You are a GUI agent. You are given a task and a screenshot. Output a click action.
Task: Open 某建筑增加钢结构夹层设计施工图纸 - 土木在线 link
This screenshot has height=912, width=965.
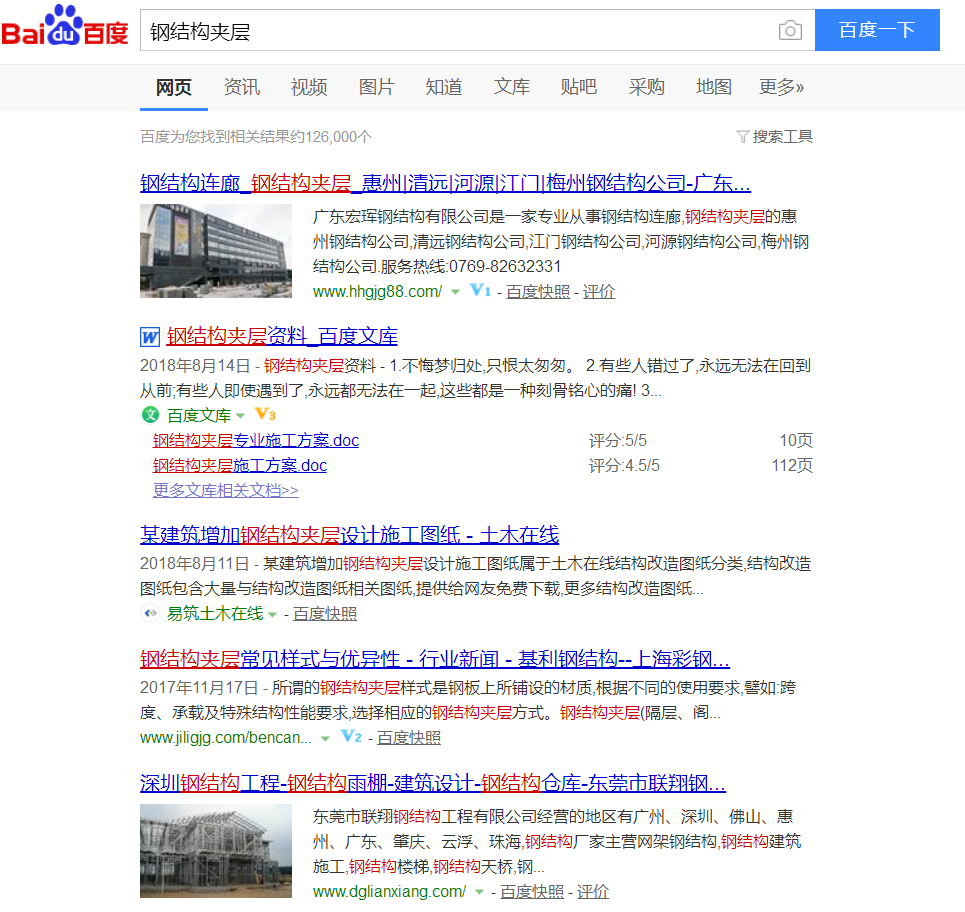[349, 535]
